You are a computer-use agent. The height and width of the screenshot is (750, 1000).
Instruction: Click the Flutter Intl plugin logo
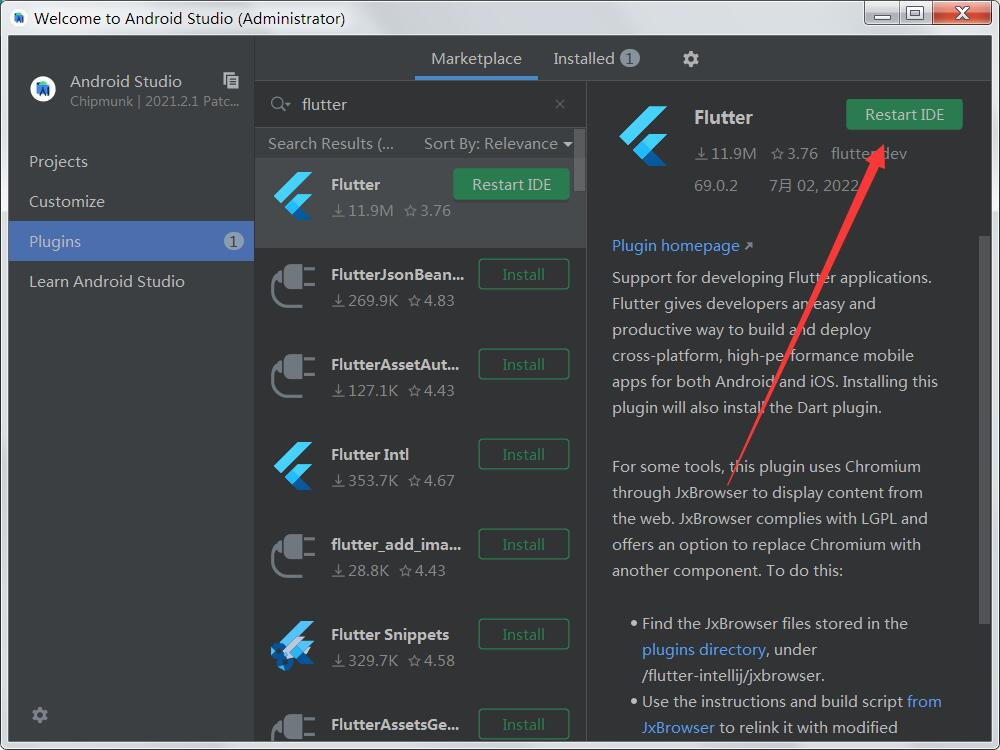tap(293, 466)
